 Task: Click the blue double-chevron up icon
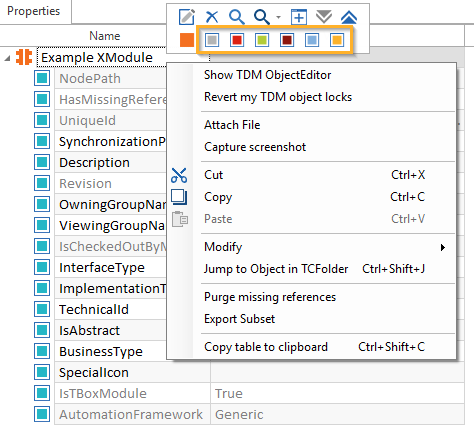coord(349,17)
